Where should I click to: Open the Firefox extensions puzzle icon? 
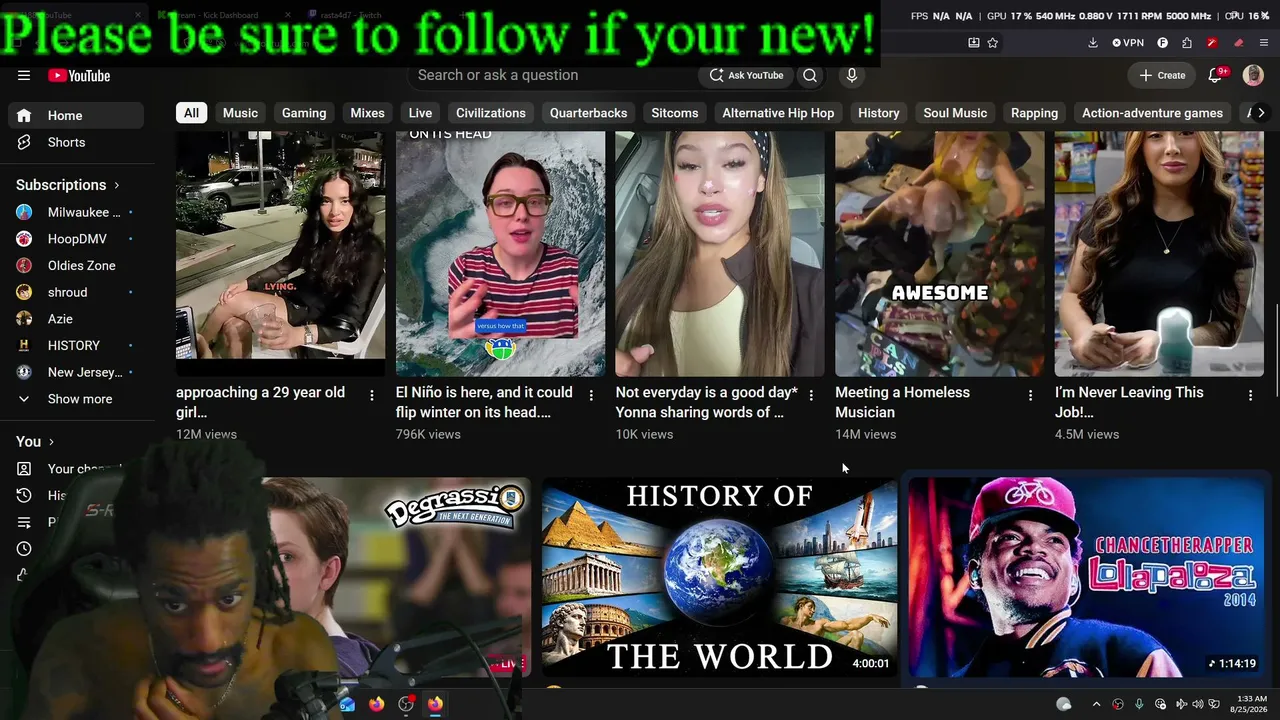coord(1187,43)
